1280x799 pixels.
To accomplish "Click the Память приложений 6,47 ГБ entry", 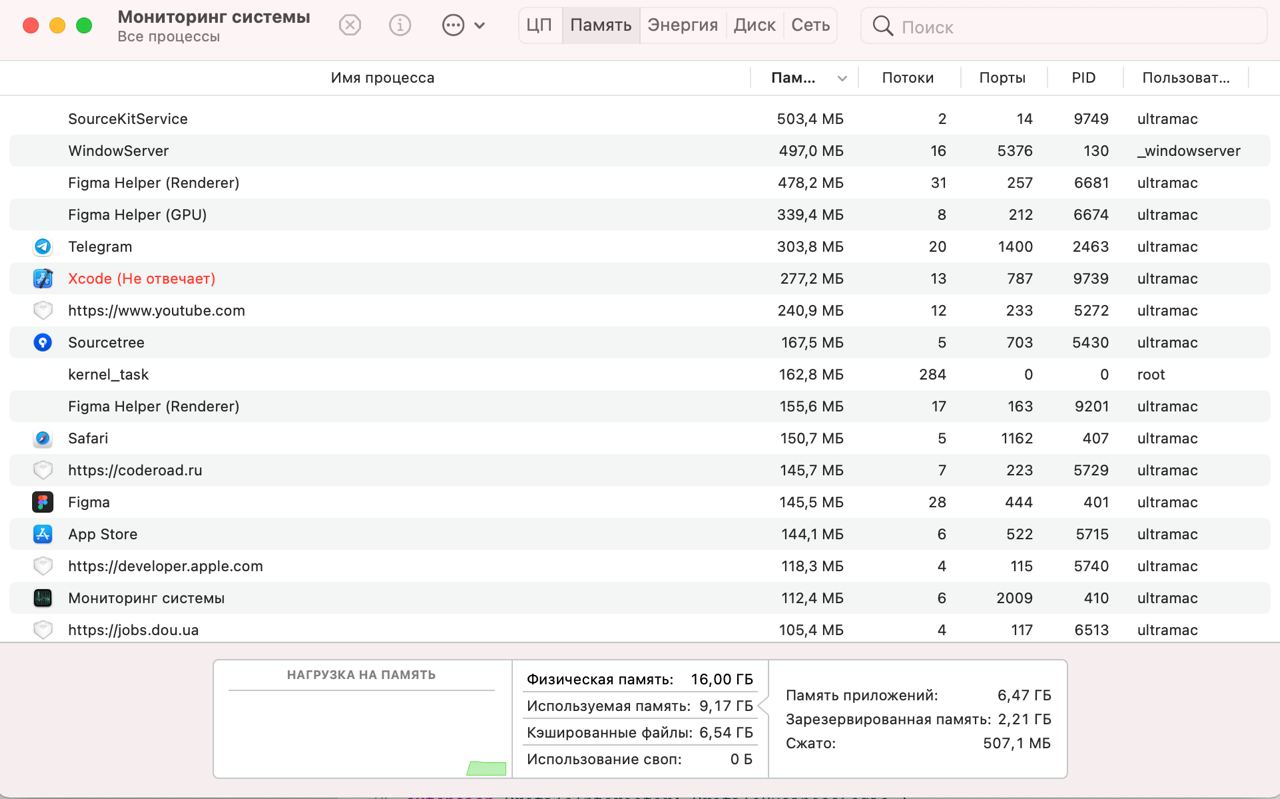I will 918,695.
